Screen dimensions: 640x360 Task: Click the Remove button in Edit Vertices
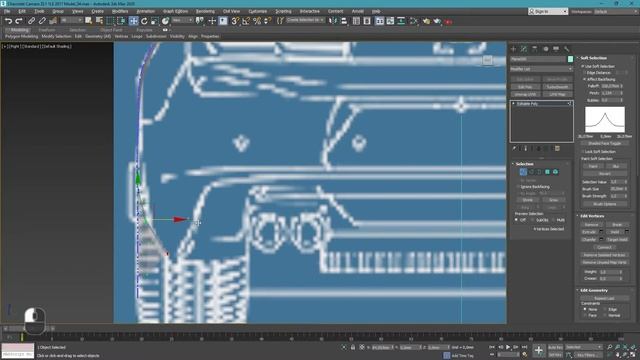pyautogui.click(x=591, y=224)
